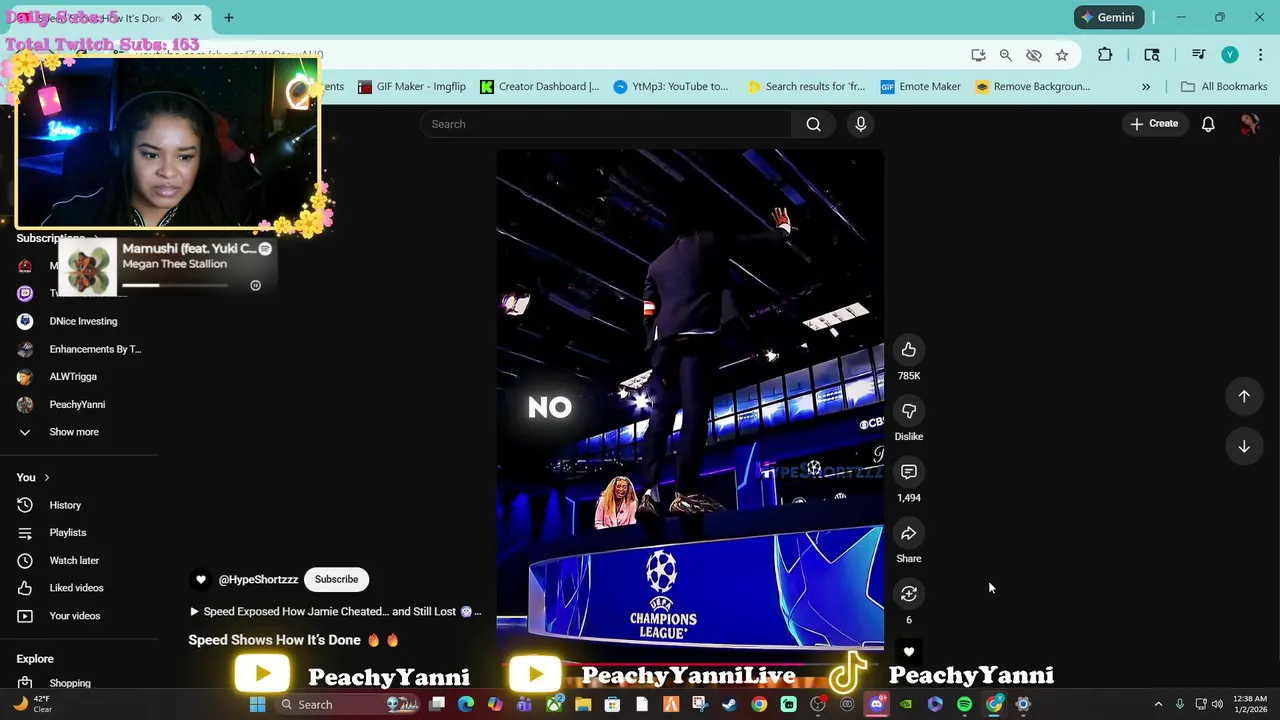Image resolution: width=1280 pixels, height=720 pixels.
Task: Open Chrome three-dot menu
Action: 1259,55
